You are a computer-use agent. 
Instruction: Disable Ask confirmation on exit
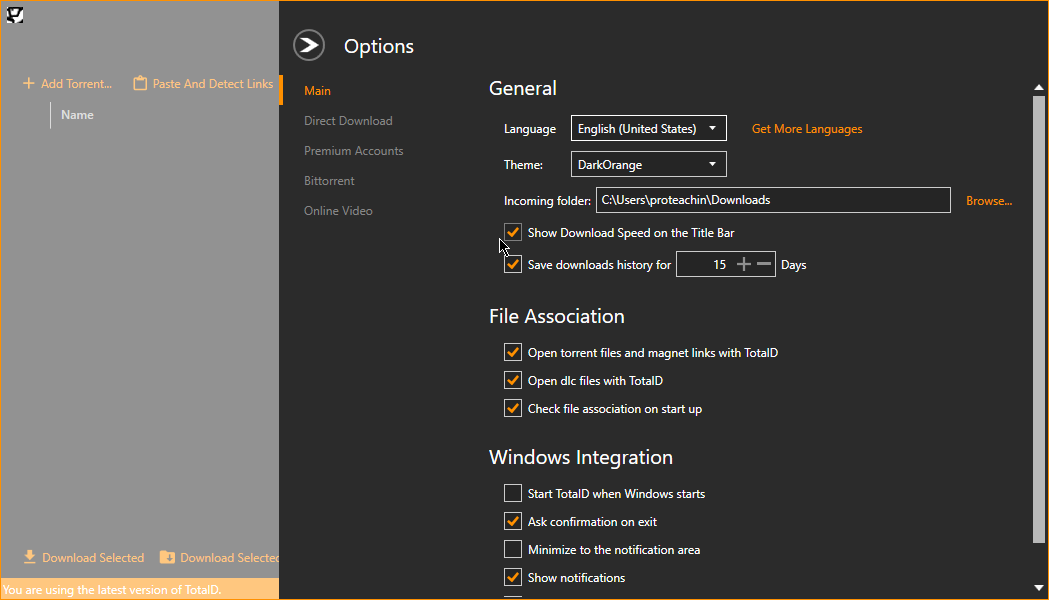click(513, 522)
